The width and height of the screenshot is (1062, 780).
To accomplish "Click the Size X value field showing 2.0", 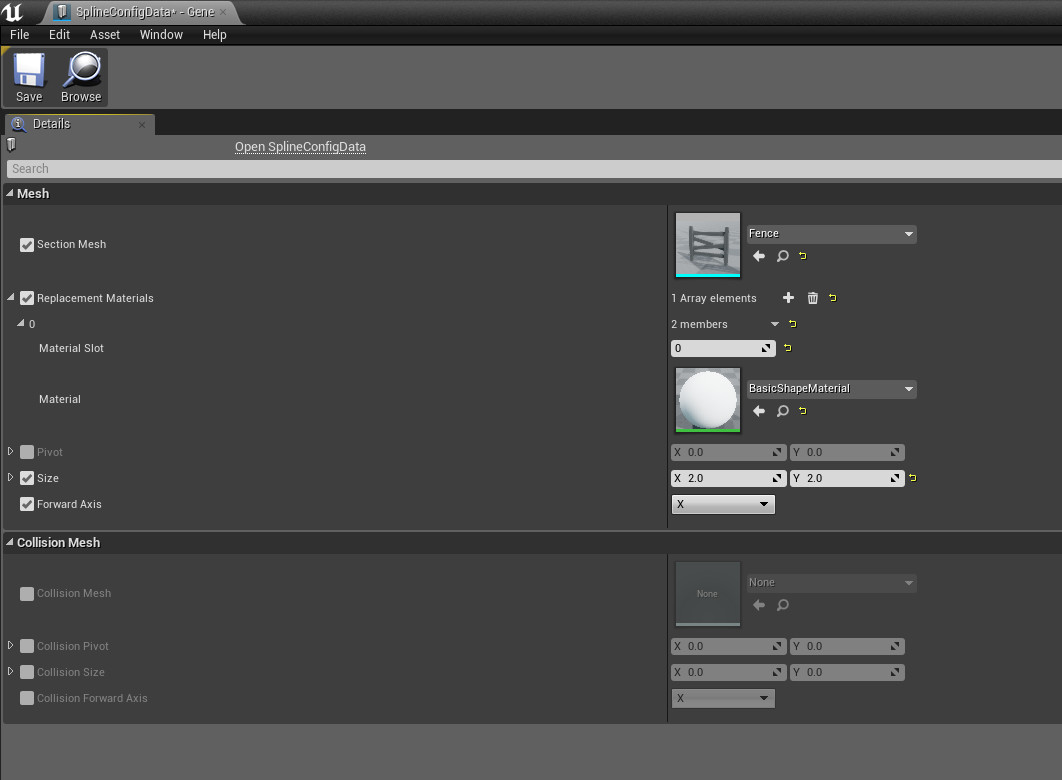I will [728, 478].
